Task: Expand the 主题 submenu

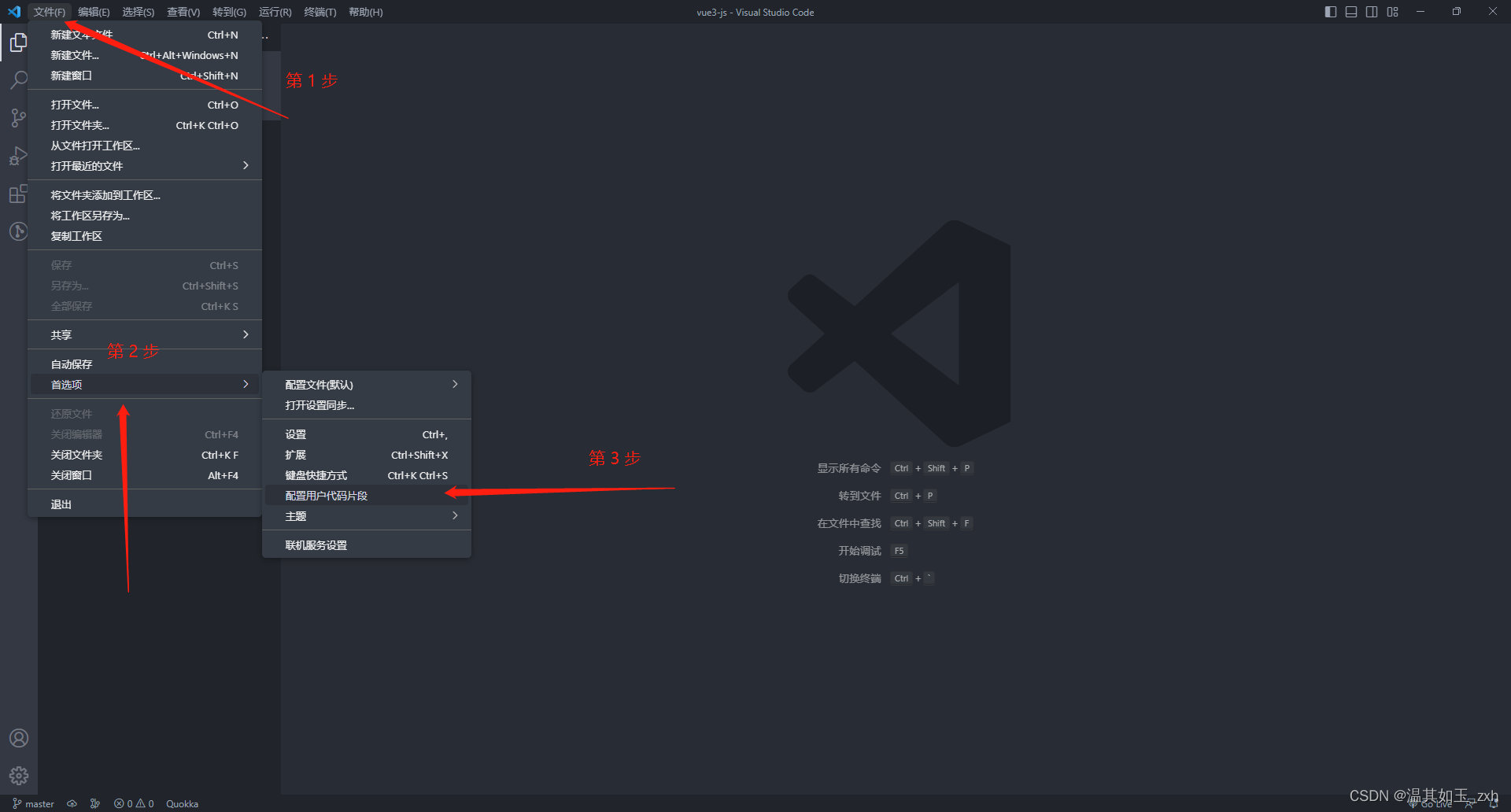Action: 367,516
